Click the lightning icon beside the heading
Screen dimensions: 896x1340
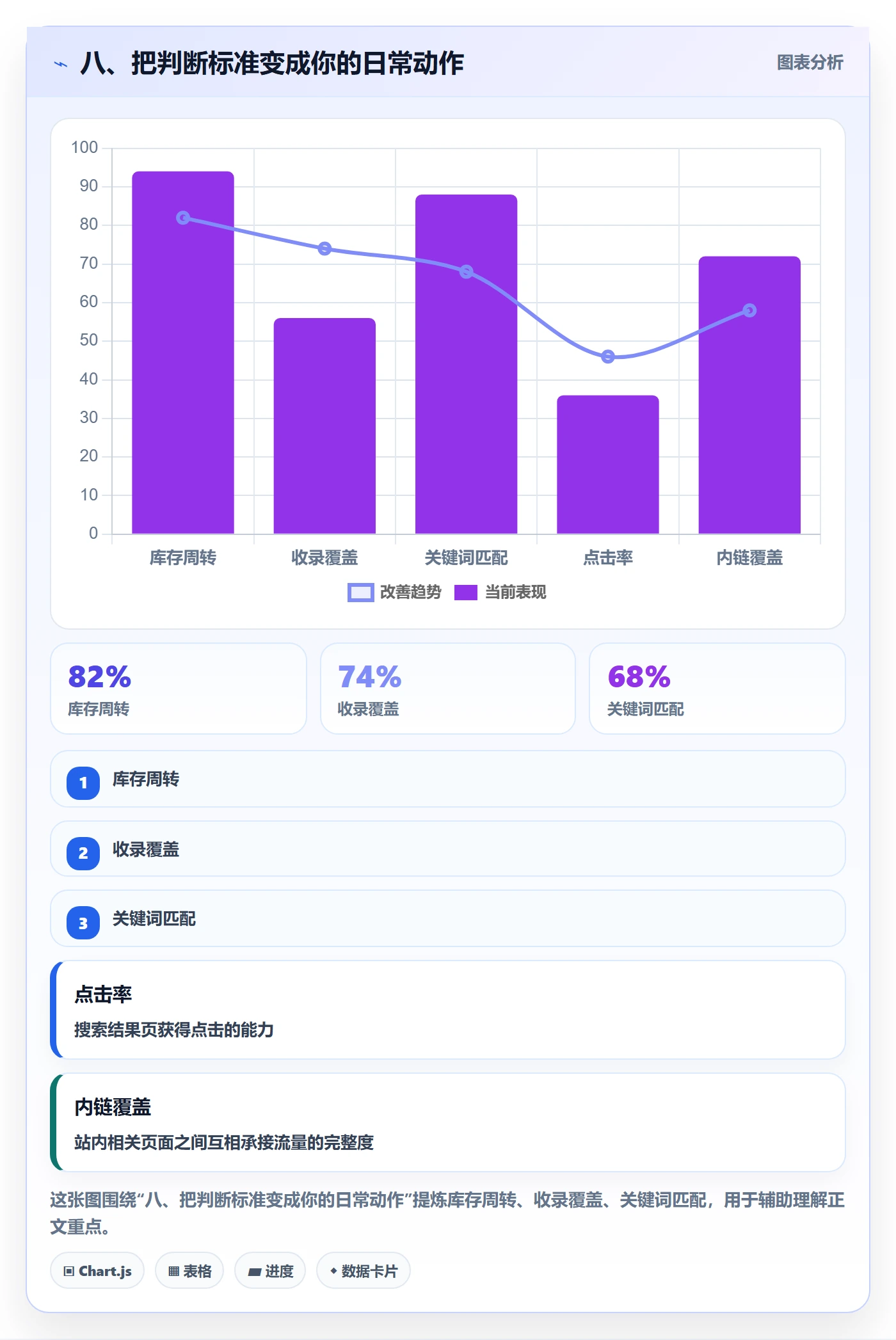click(61, 64)
